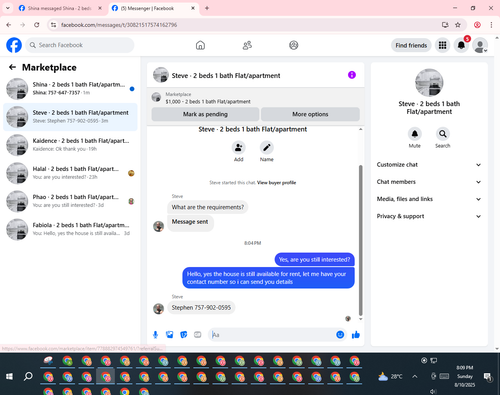
Task: Add people using the Add icon
Action: (x=239, y=147)
